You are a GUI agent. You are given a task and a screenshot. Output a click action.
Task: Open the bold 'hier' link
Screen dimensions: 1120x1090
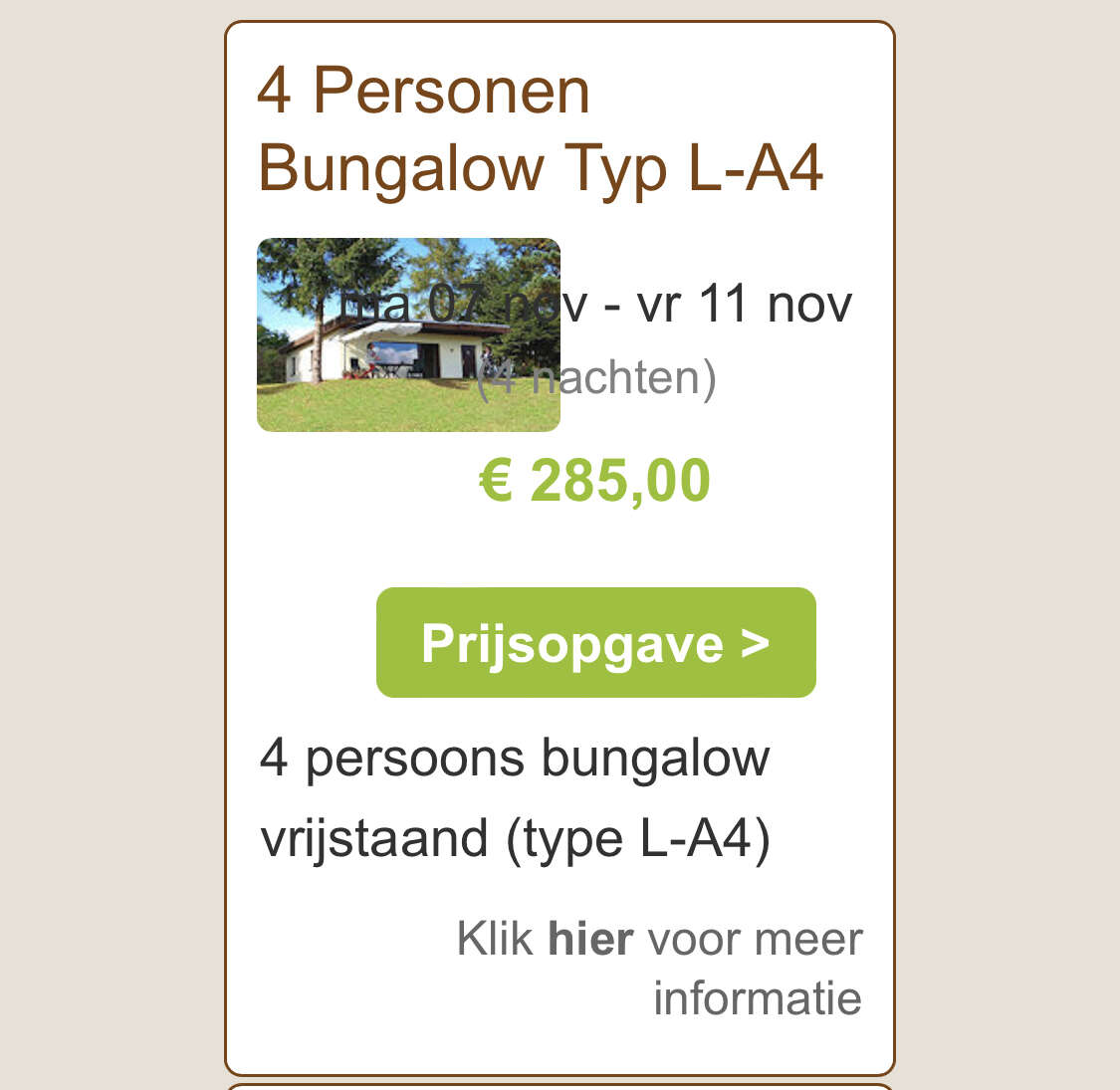(x=590, y=939)
